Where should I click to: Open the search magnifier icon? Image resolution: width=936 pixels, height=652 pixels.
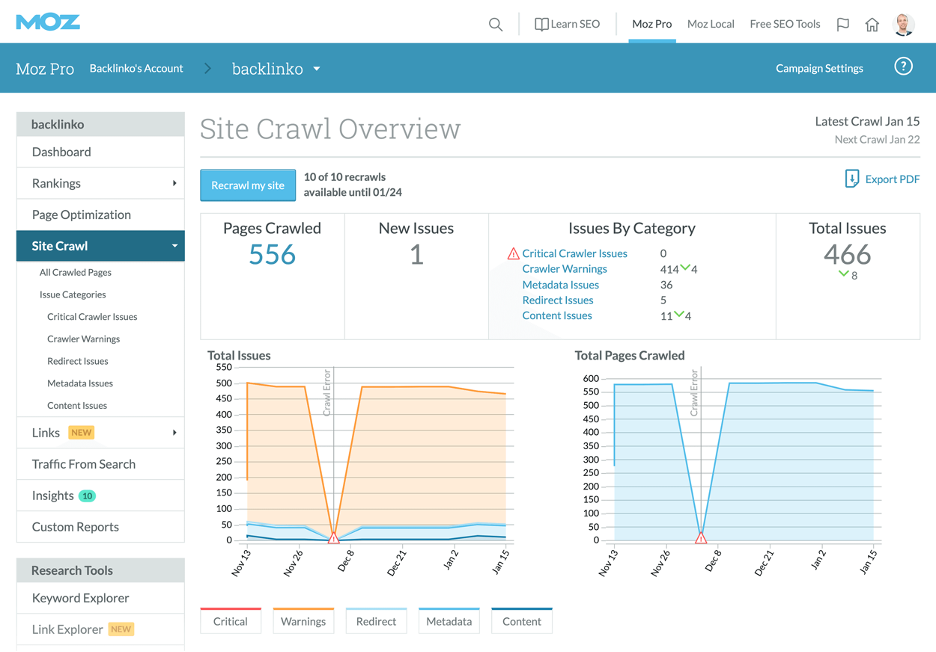495,24
